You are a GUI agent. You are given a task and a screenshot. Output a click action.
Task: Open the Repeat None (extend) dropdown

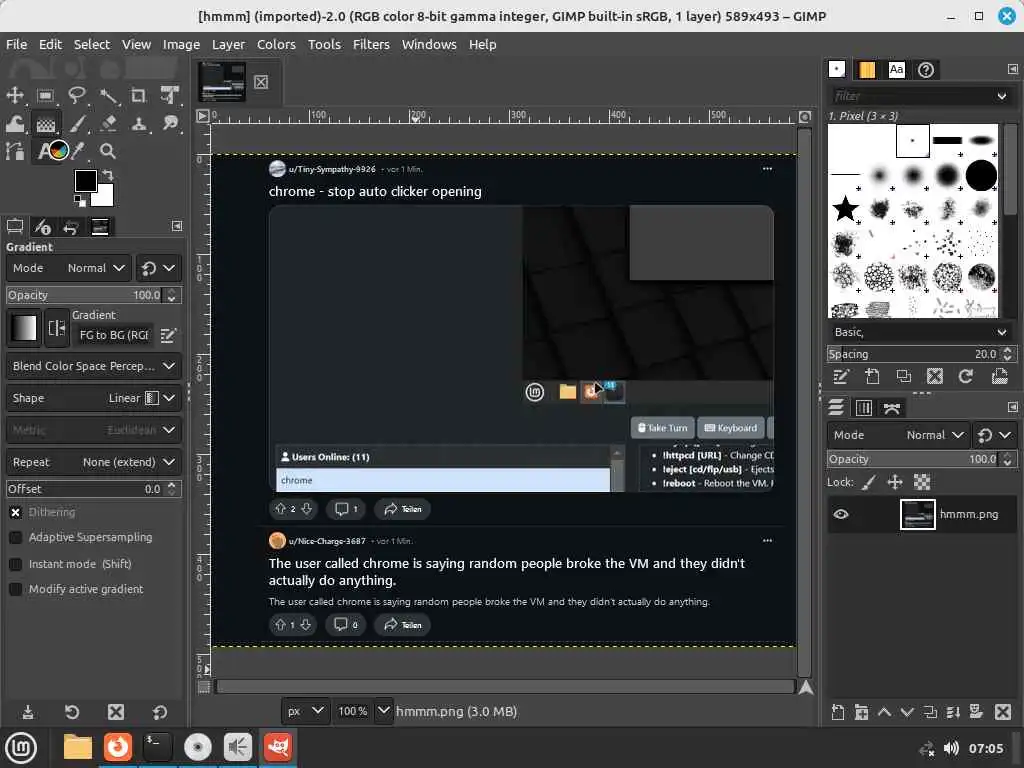[x=93, y=462]
